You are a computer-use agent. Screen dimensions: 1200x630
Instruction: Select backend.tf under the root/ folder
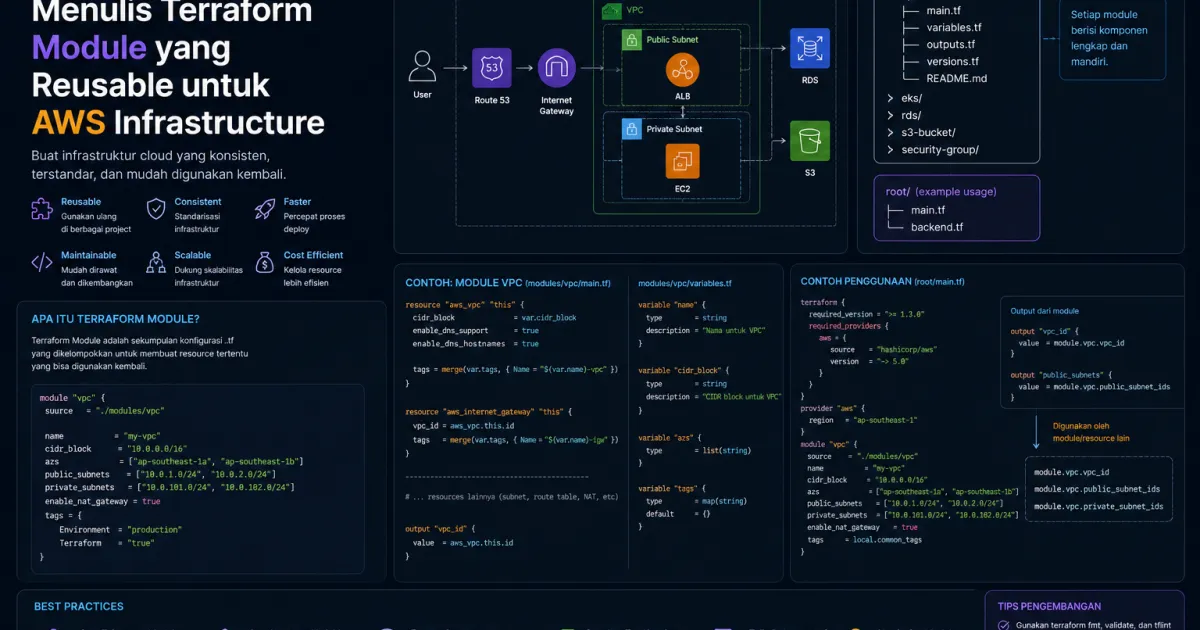pyautogui.click(x=937, y=227)
